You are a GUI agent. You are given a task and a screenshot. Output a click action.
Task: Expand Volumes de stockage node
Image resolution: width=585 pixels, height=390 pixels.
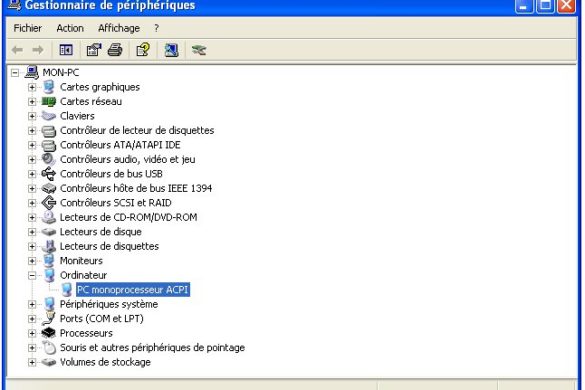32,362
